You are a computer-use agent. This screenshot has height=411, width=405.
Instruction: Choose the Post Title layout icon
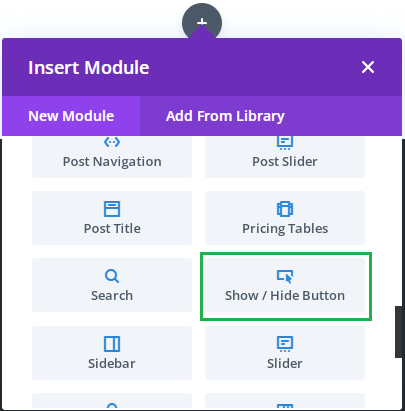[x=112, y=209]
